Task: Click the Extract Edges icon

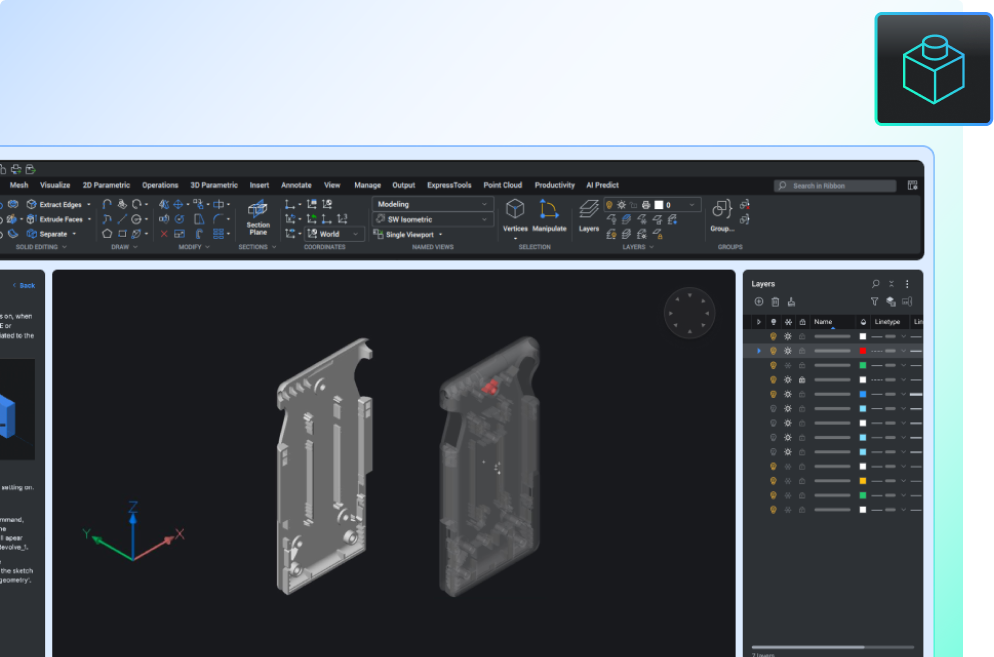Action: pyautogui.click(x=31, y=204)
